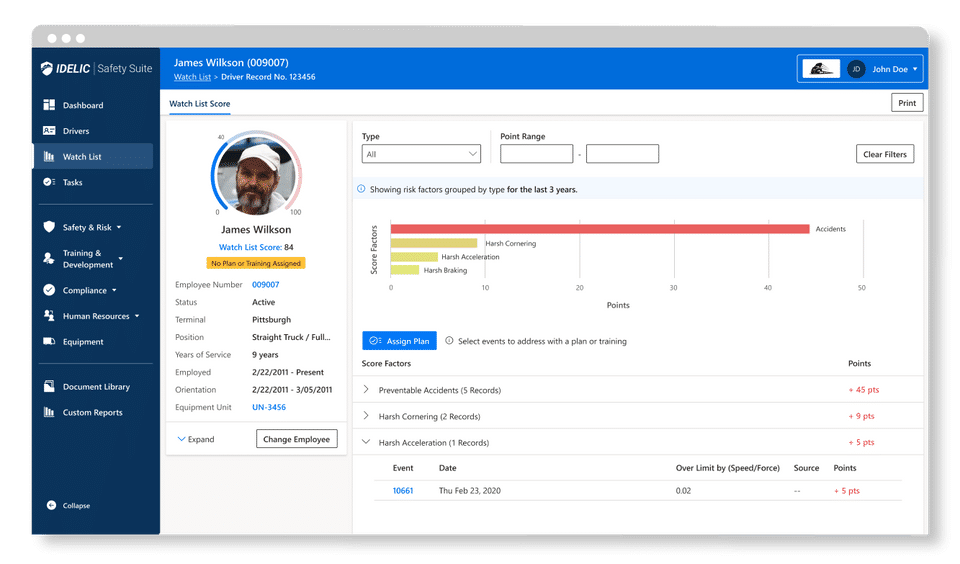Click the Document Library icon
The width and height of the screenshot is (960, 564).
(x=49, y=386)
